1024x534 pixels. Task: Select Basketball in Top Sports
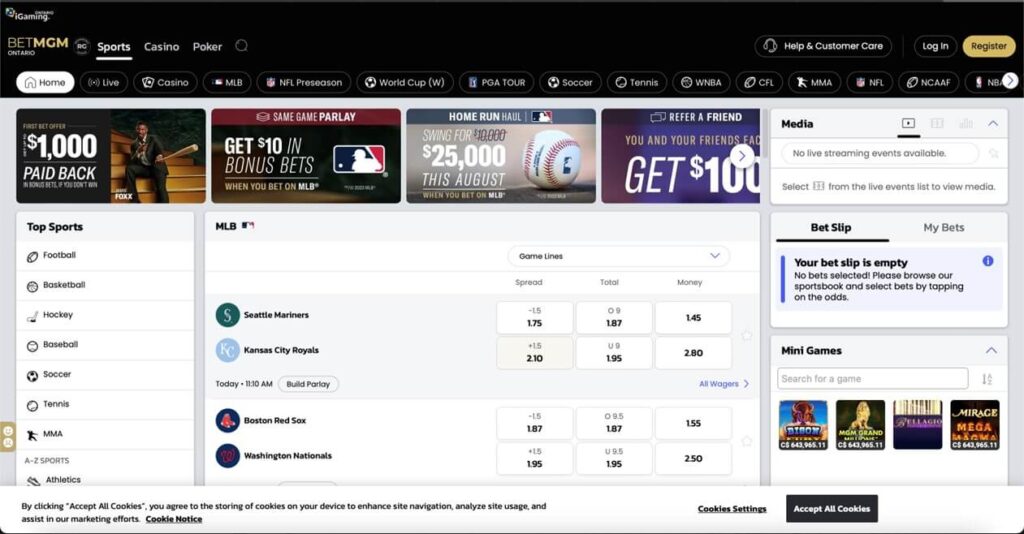click(105, 285)
